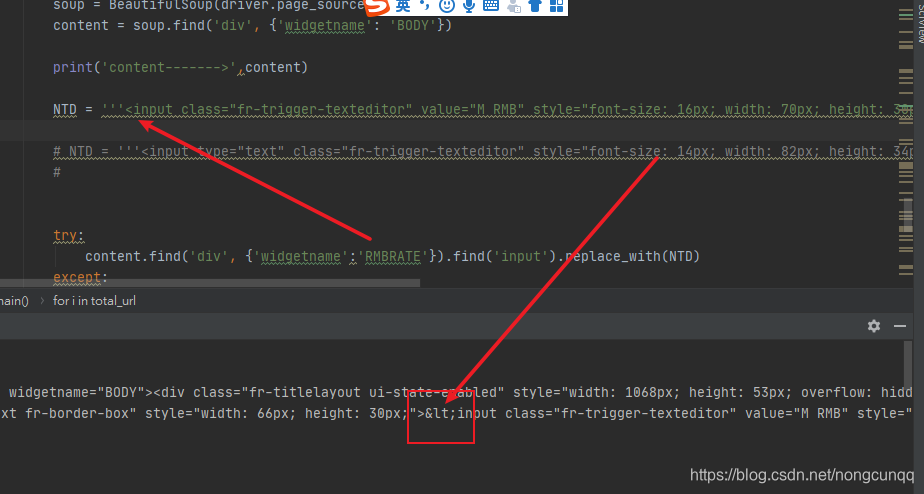
Task: Click the user account icon in IME bar
Action: 514,6
